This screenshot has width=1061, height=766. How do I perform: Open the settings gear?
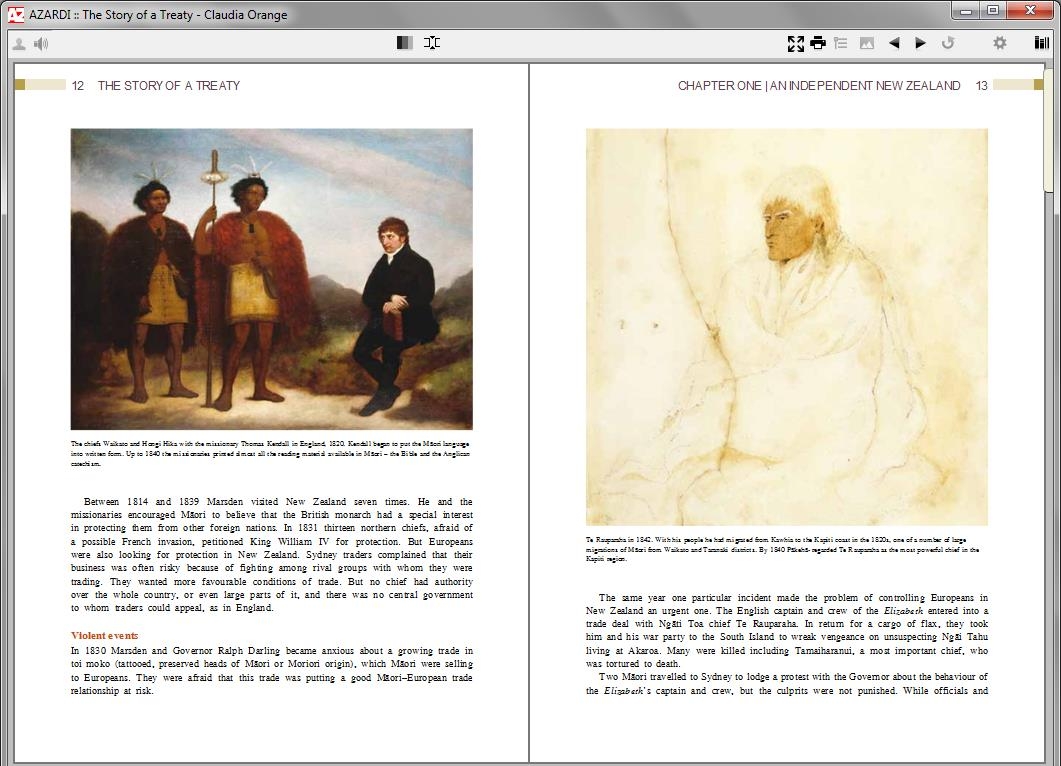[x=999, y=43]
